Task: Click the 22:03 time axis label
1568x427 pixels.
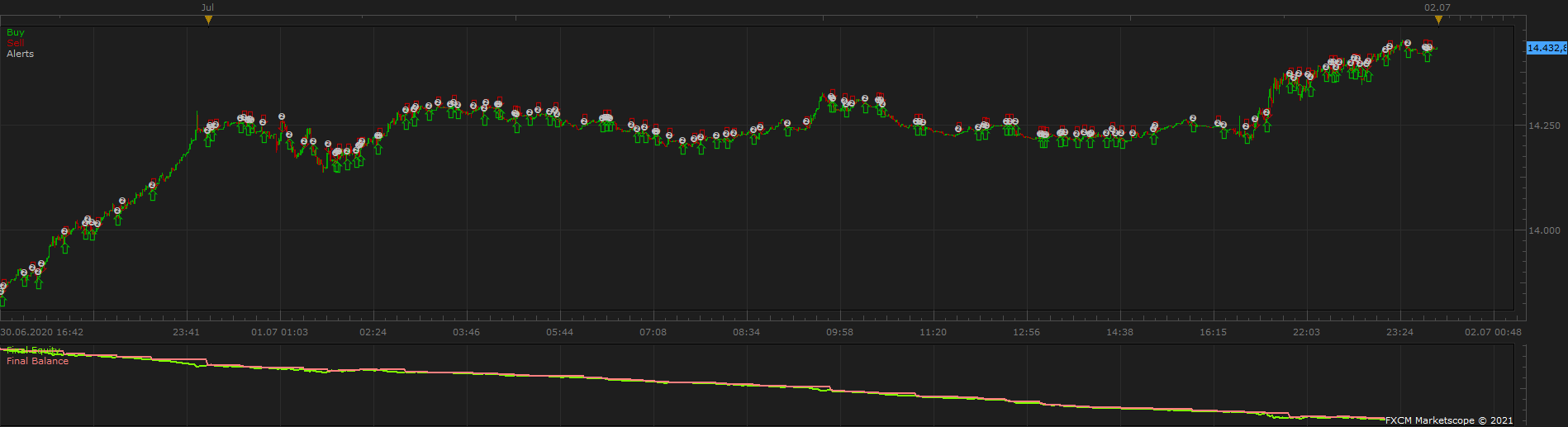Action: [1306, 332]
